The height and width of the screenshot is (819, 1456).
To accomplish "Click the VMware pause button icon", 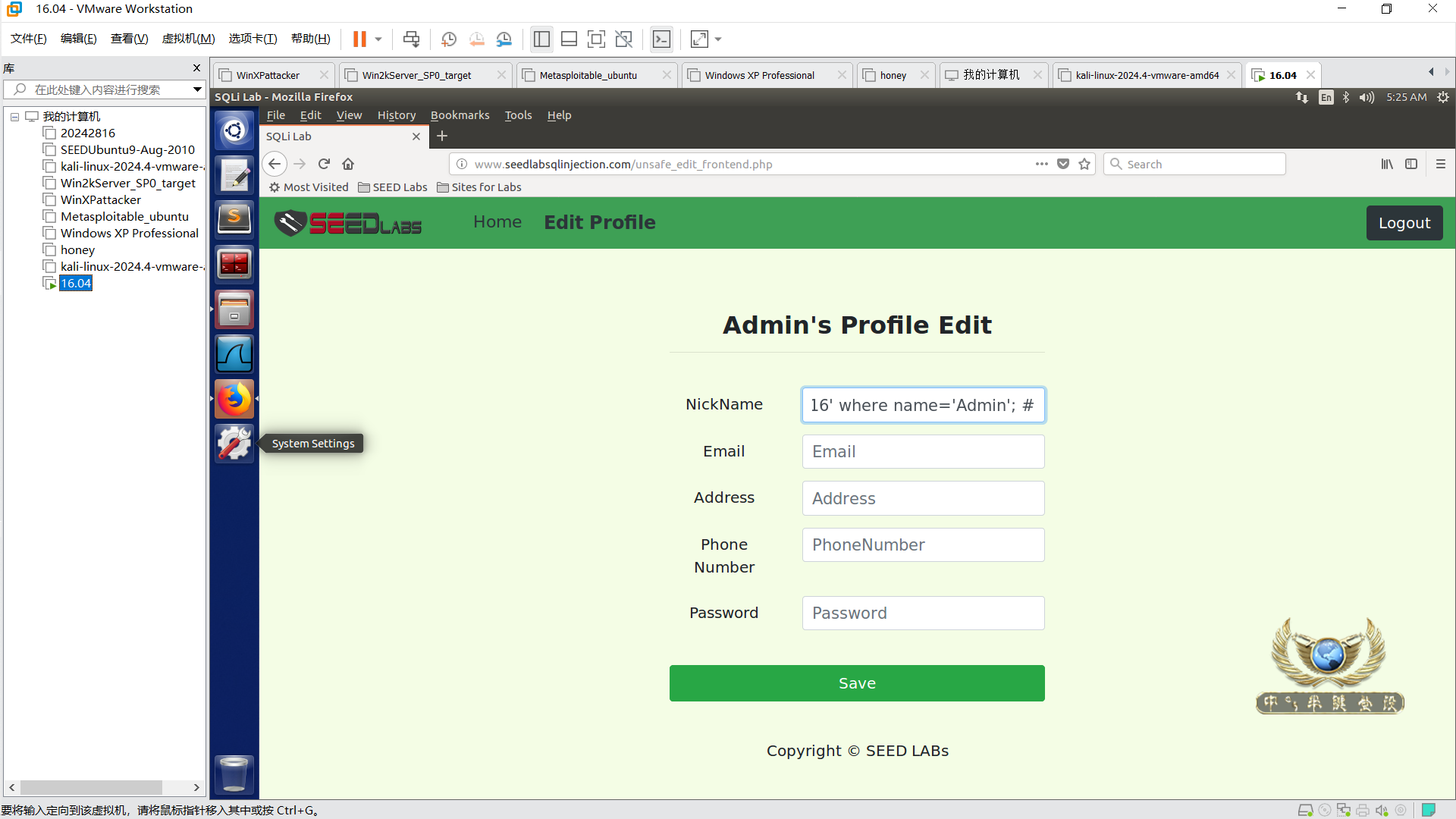I will (359, 39).
